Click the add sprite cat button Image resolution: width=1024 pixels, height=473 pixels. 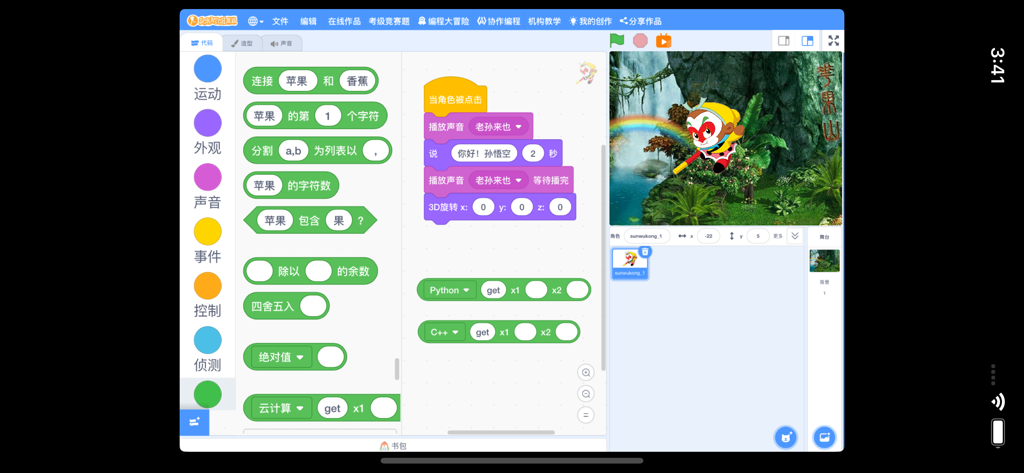point(786,437)
